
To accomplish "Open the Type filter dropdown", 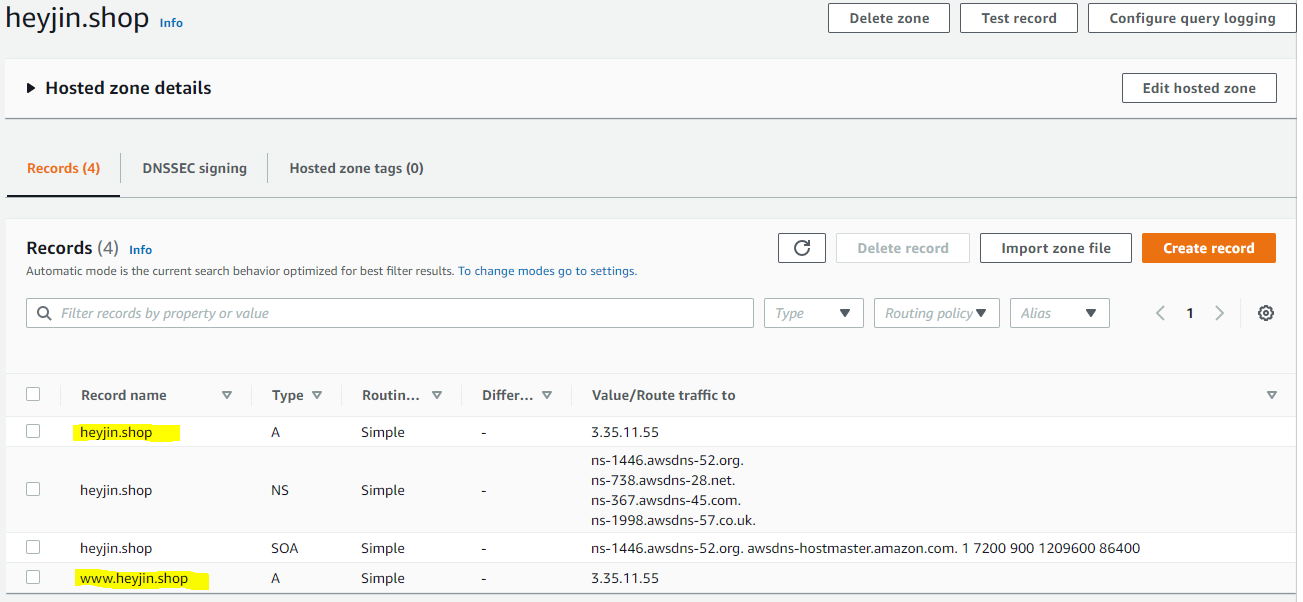I will coord(814,313).
